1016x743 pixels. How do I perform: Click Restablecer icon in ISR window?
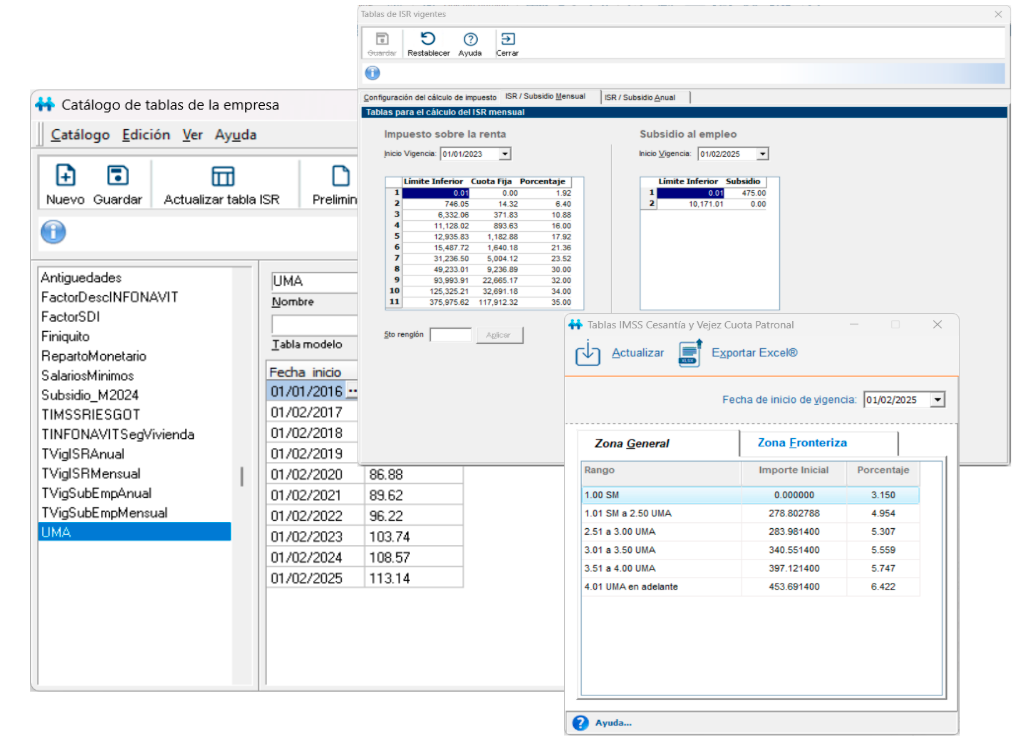point(428,39)
